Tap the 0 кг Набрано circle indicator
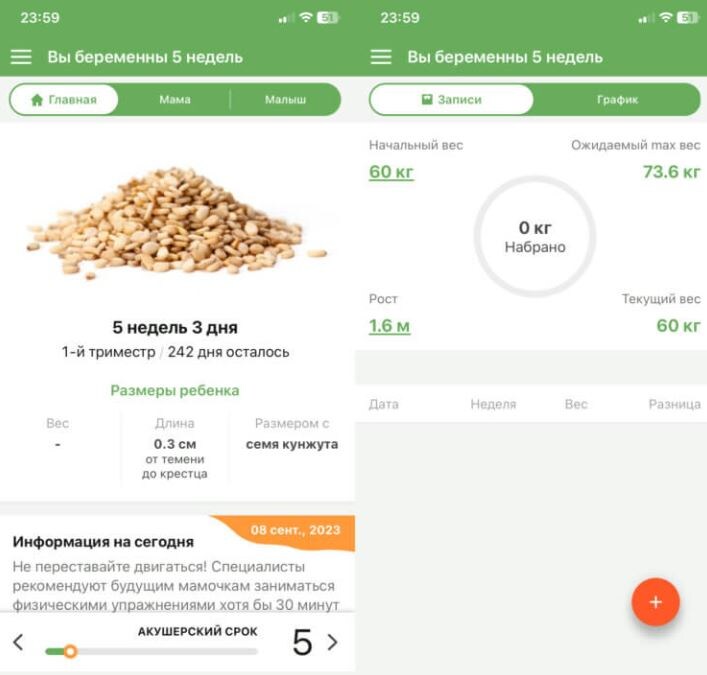Viewport: 707px width, 675px height. (x=535, y=236)
